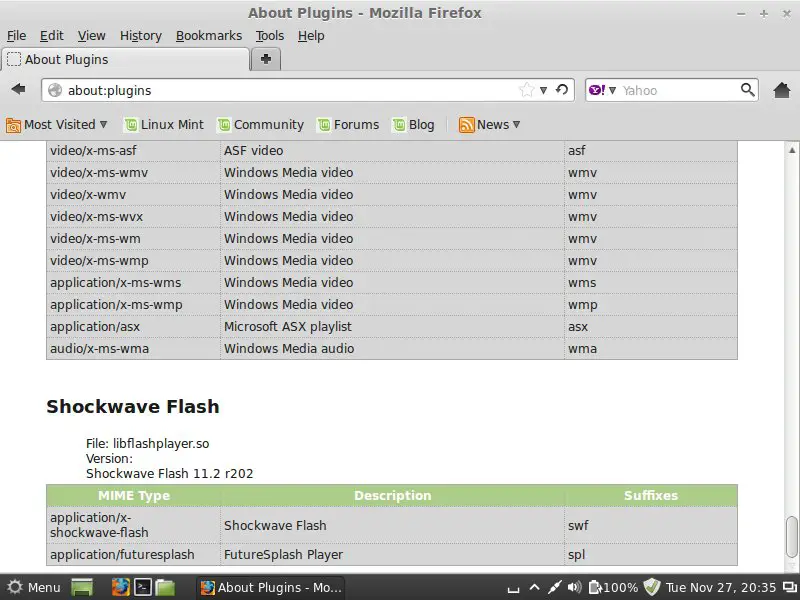Click 'File: libflashplayer.so' text
The image size is (800, 600).
147,443
